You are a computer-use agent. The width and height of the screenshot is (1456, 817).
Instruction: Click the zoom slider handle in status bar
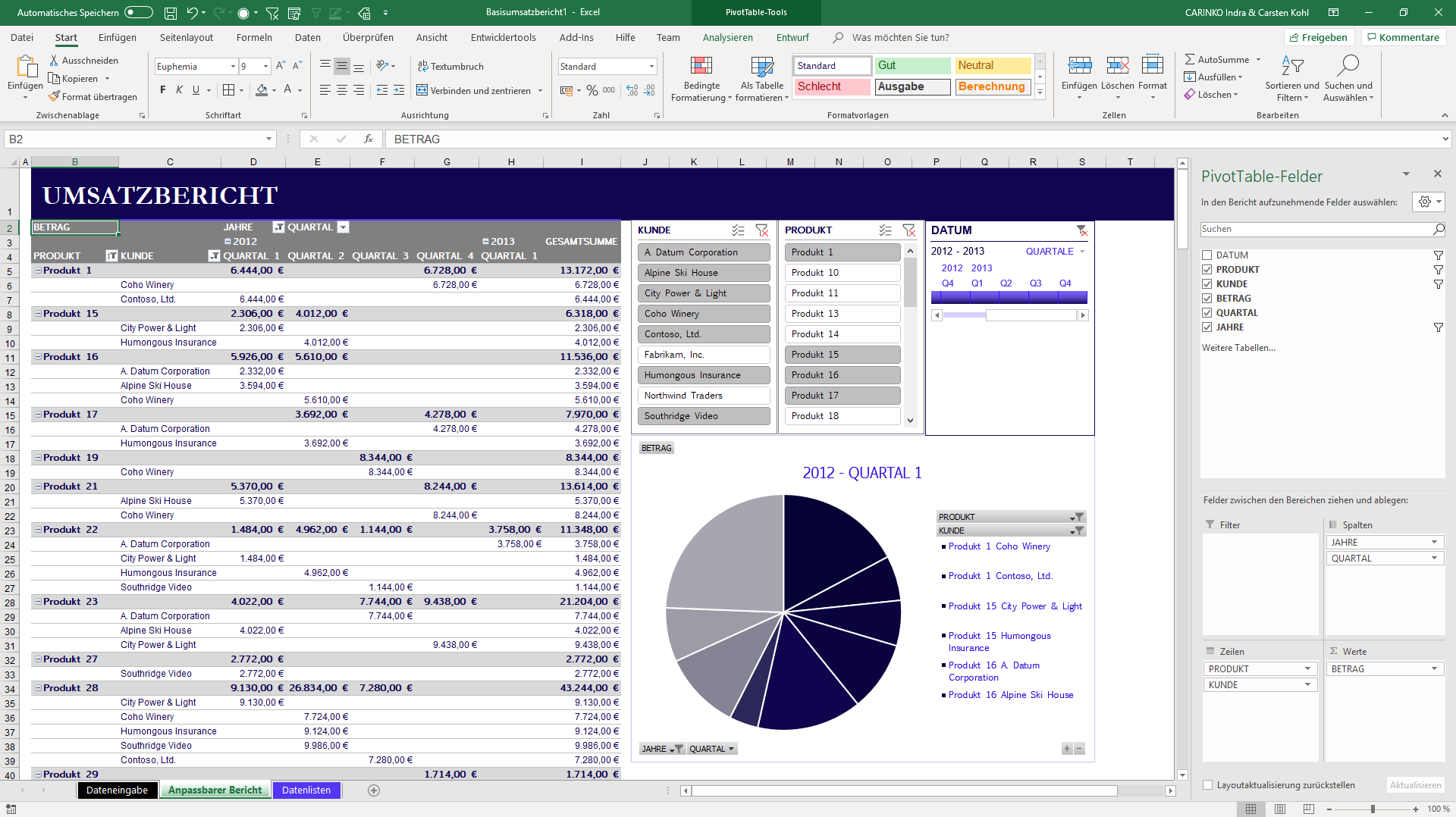pos(1373,809)
